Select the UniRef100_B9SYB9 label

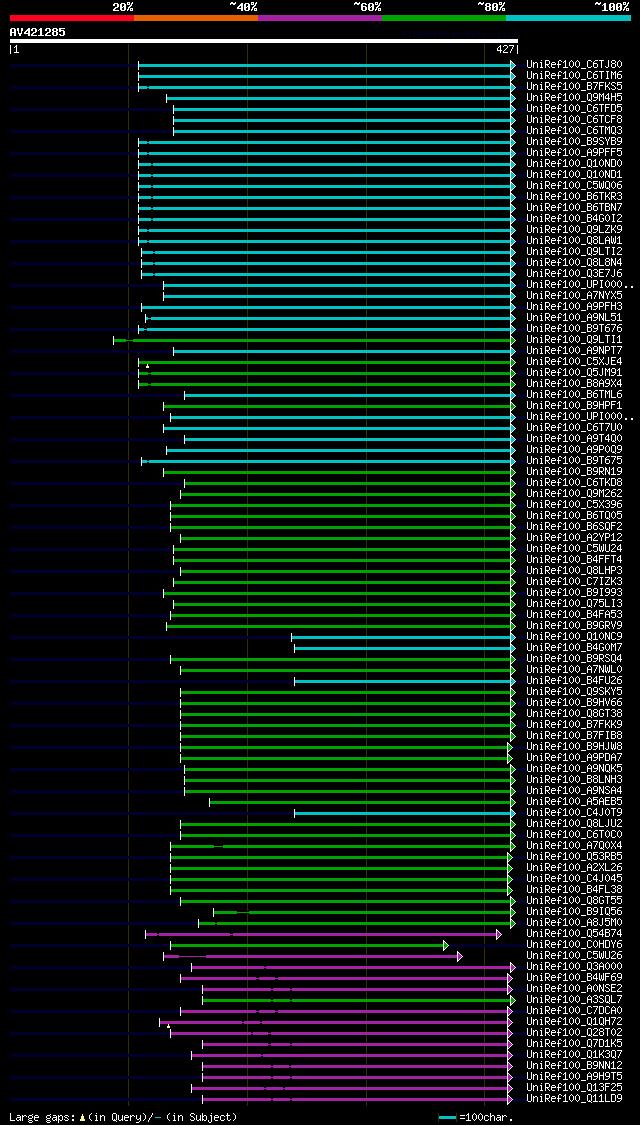coord(574,141)
